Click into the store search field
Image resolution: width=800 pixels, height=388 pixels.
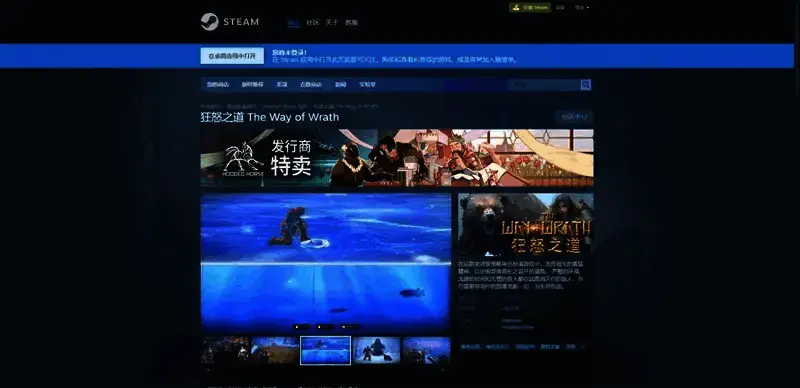point(544,85)
